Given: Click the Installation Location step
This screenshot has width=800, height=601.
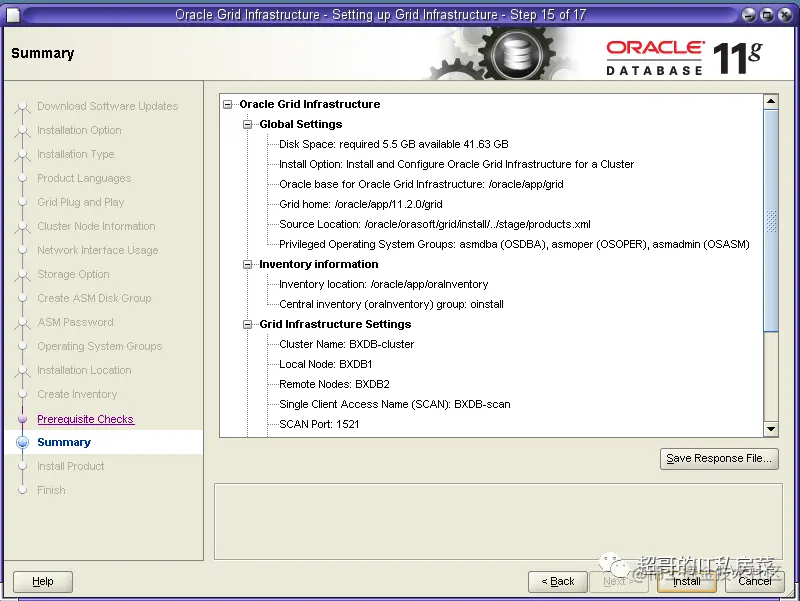Looking at the screenshot, I should [84, 370].
